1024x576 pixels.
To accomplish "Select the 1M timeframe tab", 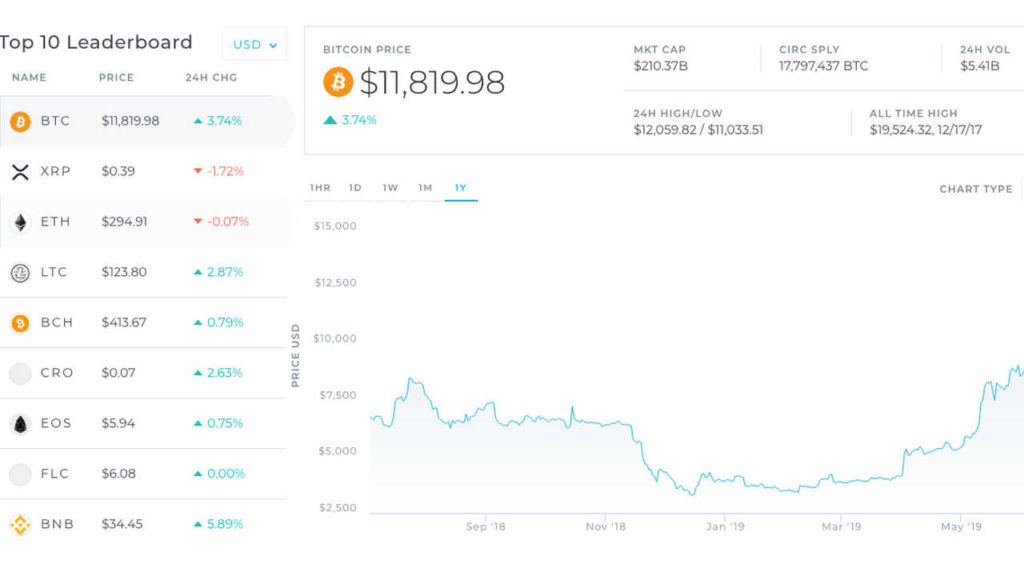I will pyautogui.click(x=425, y=188).
